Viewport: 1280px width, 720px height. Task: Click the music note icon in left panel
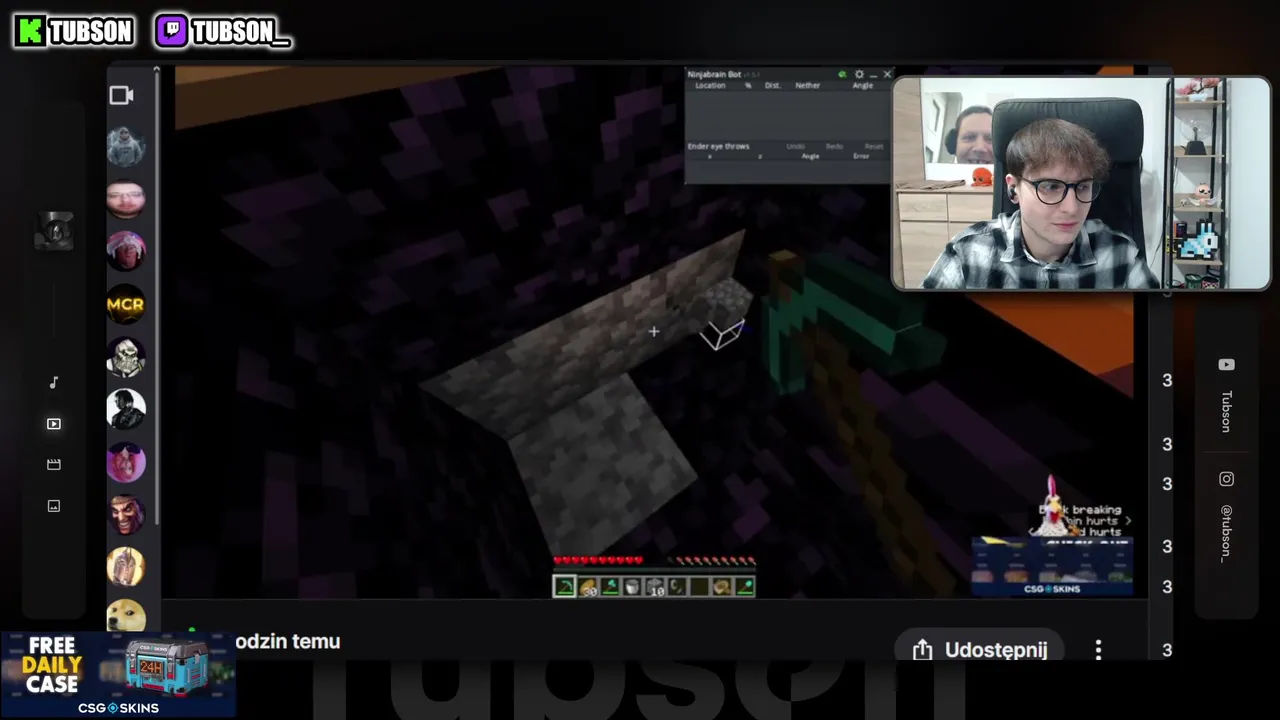[54, 382]
